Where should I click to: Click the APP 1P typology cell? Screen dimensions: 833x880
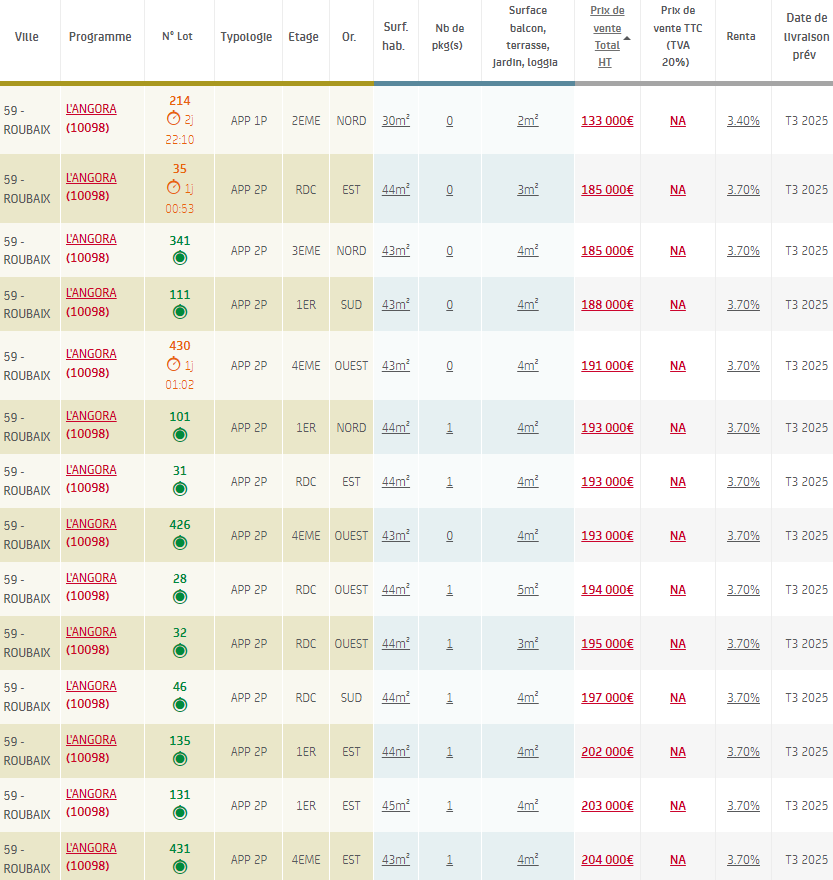click(249, 121)
